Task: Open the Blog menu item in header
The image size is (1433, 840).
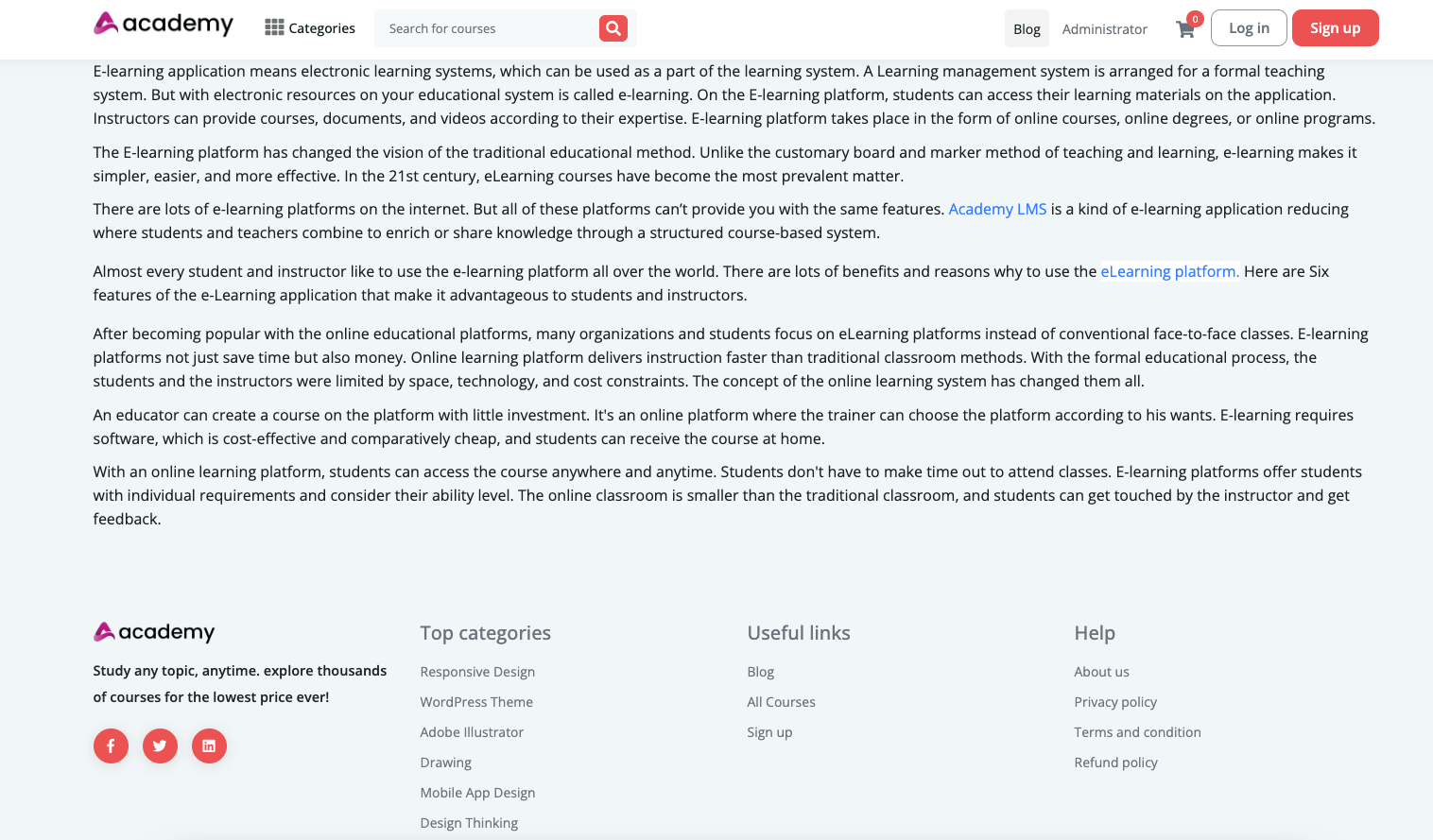Action: 1027,29
